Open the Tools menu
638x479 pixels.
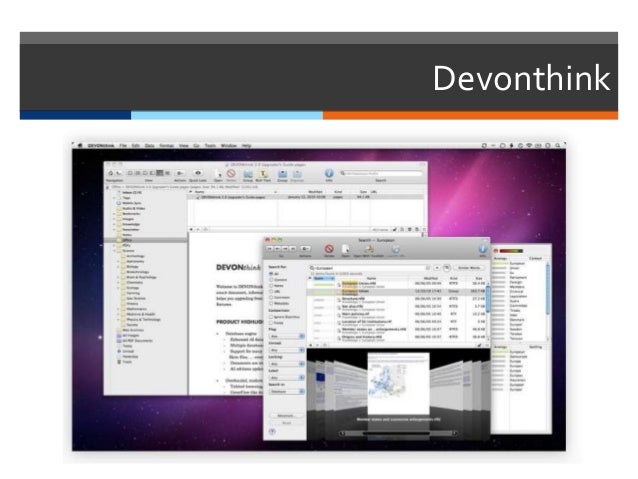[x=210, y=145]
